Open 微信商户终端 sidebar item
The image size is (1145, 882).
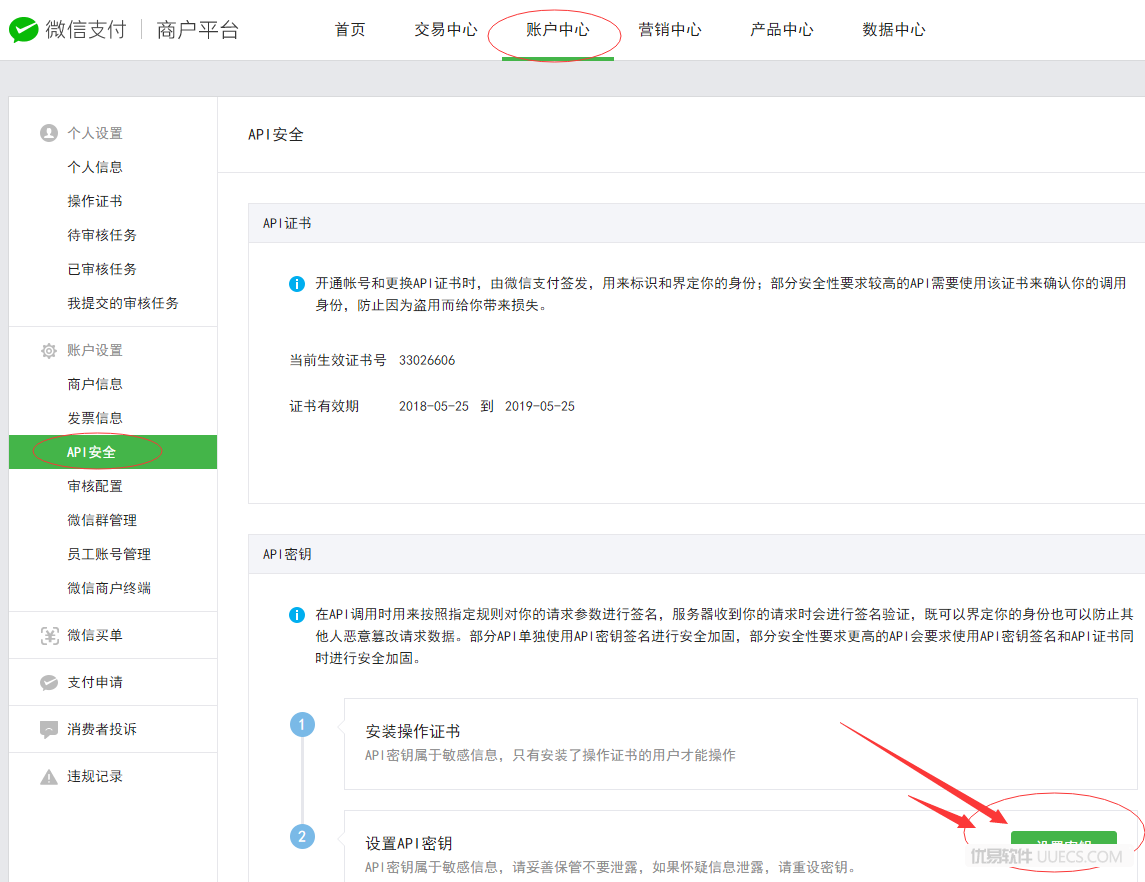point(109,588)
